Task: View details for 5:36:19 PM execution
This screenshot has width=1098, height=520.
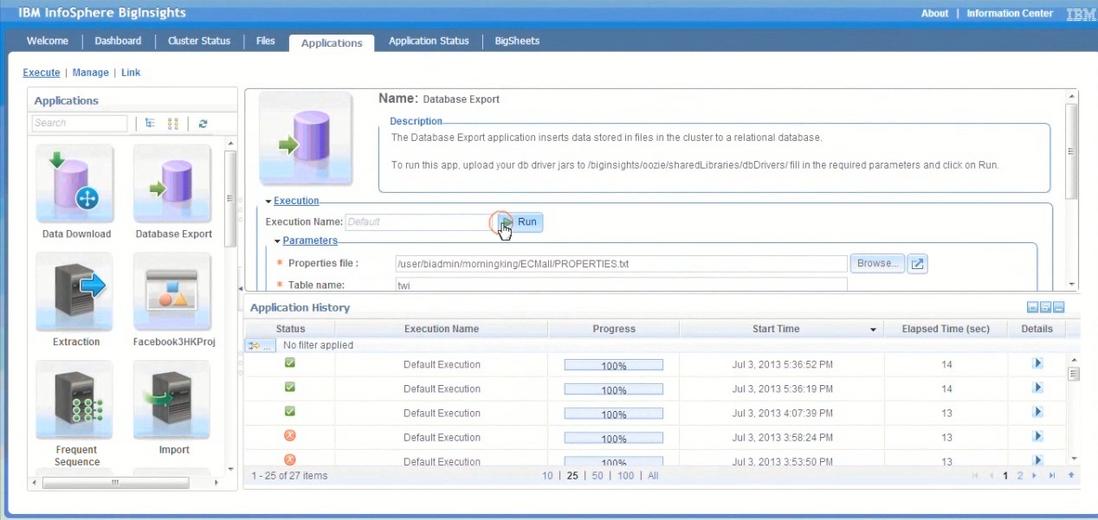Action: click(x=1038, y=388)
